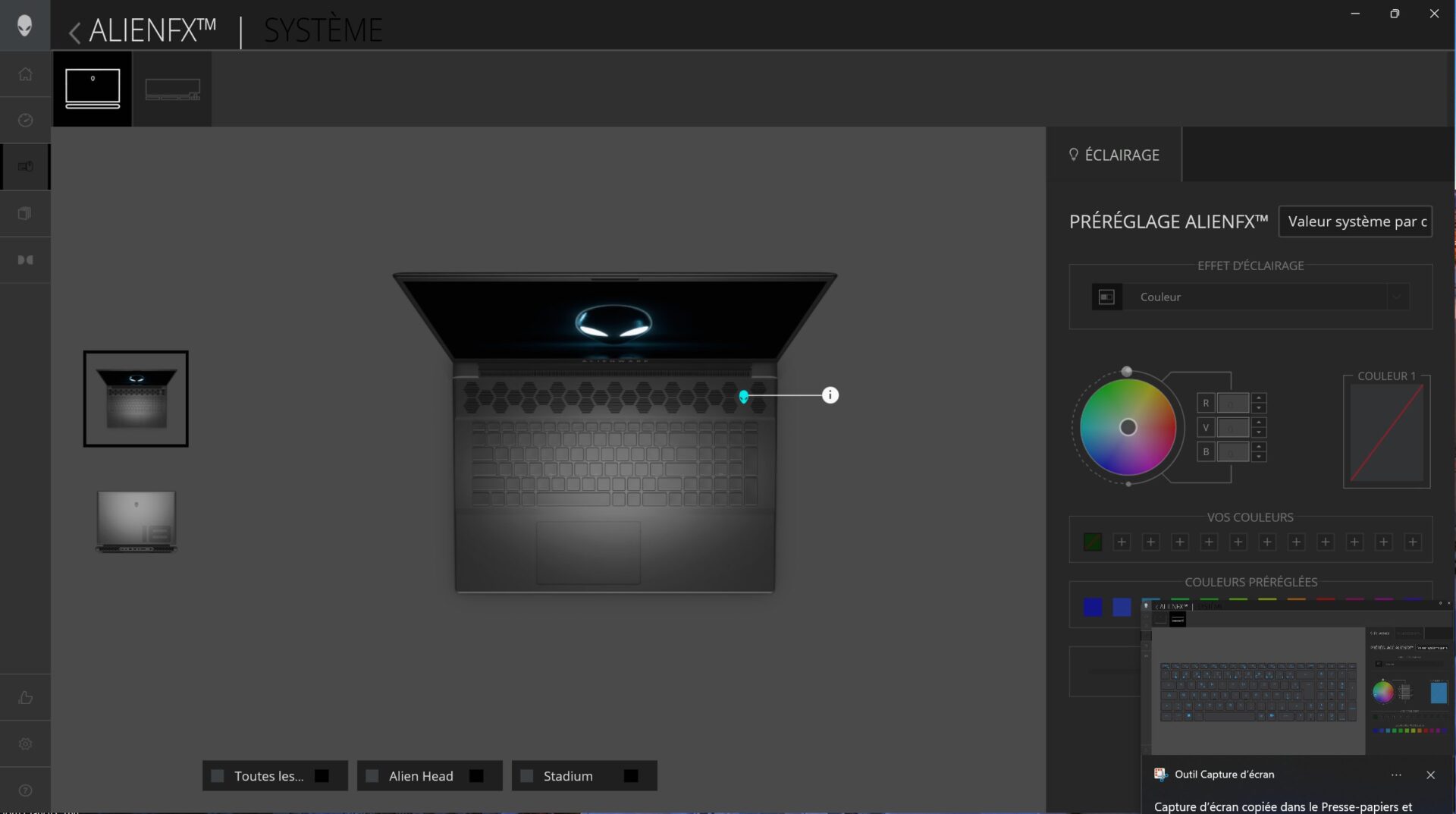Click the Alien Head zone button label
The image size is (1456, 814).
pyautogui.click(x=421, y=776)
